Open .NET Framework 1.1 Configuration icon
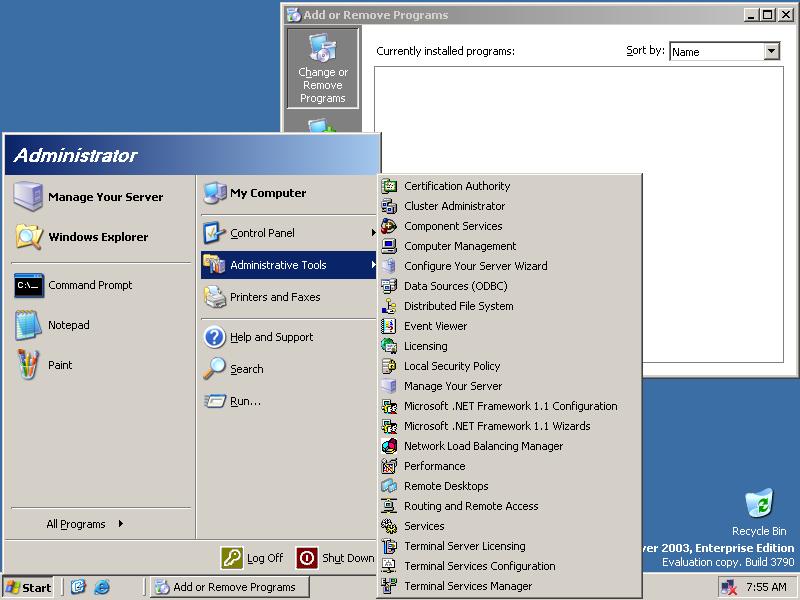Screen dimensions: 800x600 tap(389, 406)
